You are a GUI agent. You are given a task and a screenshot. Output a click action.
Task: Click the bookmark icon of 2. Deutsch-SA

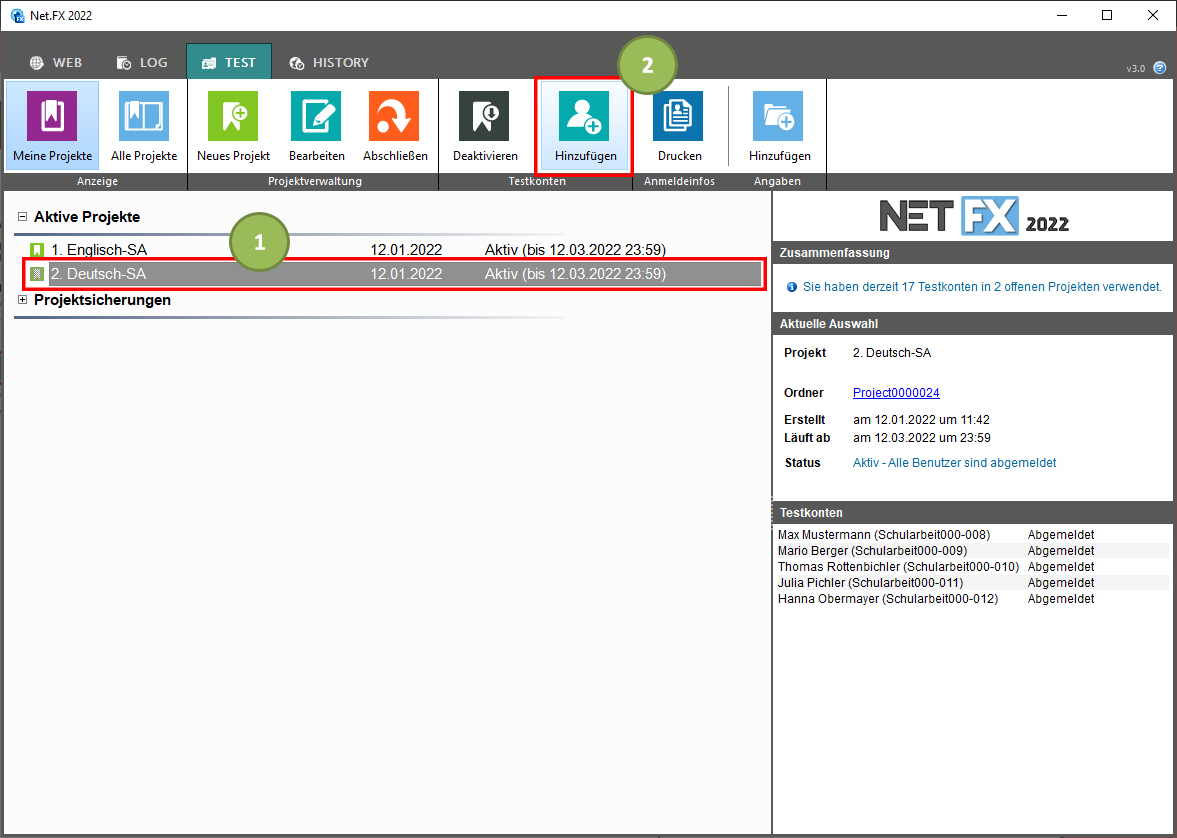37,275
